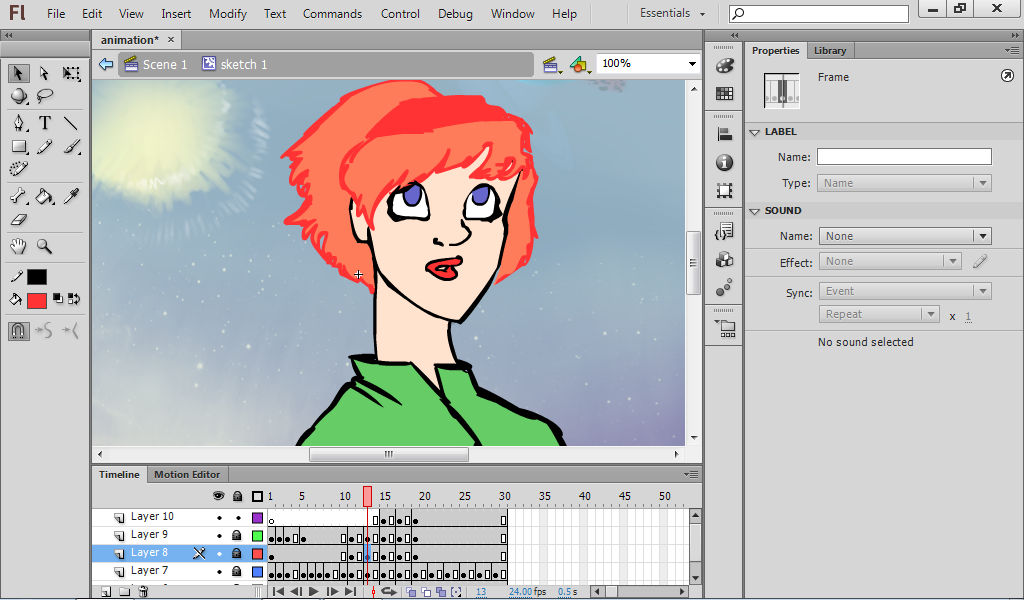Screen dimensions: 1024x600
Task: Open the Repeat dropdown
Action: [879, 314]
